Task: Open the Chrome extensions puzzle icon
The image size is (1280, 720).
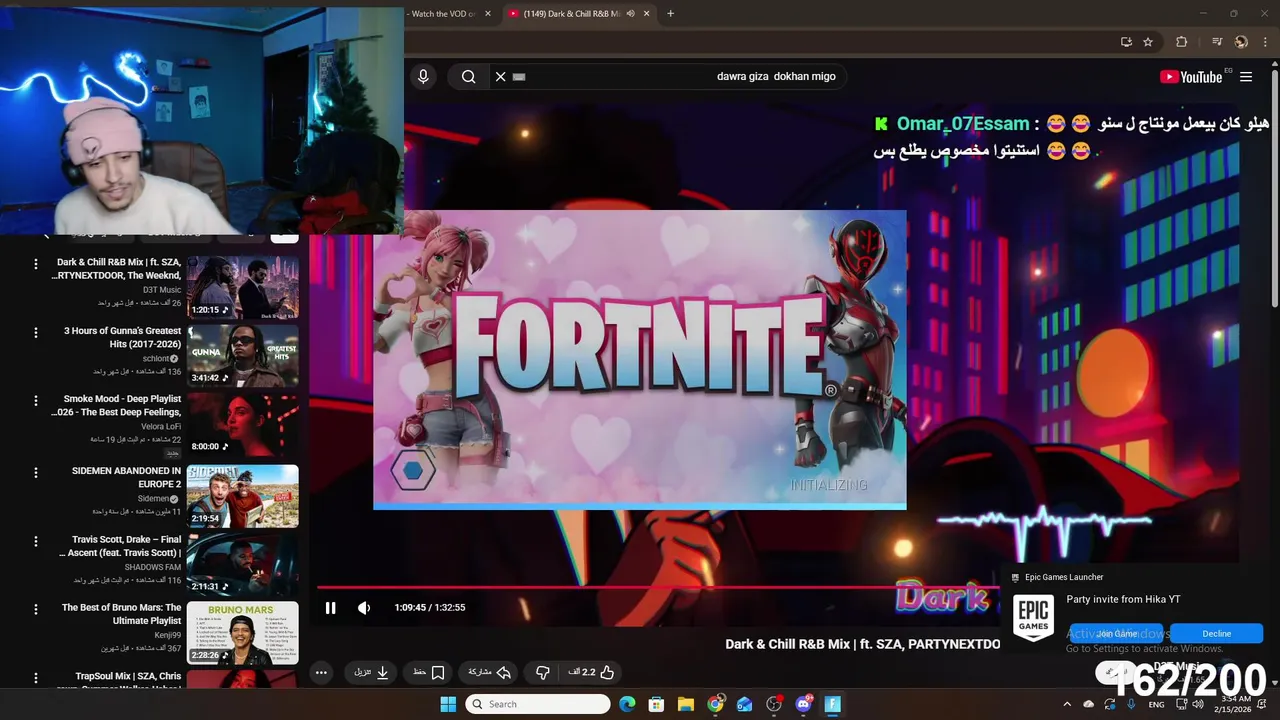Action: [1181, 42]
